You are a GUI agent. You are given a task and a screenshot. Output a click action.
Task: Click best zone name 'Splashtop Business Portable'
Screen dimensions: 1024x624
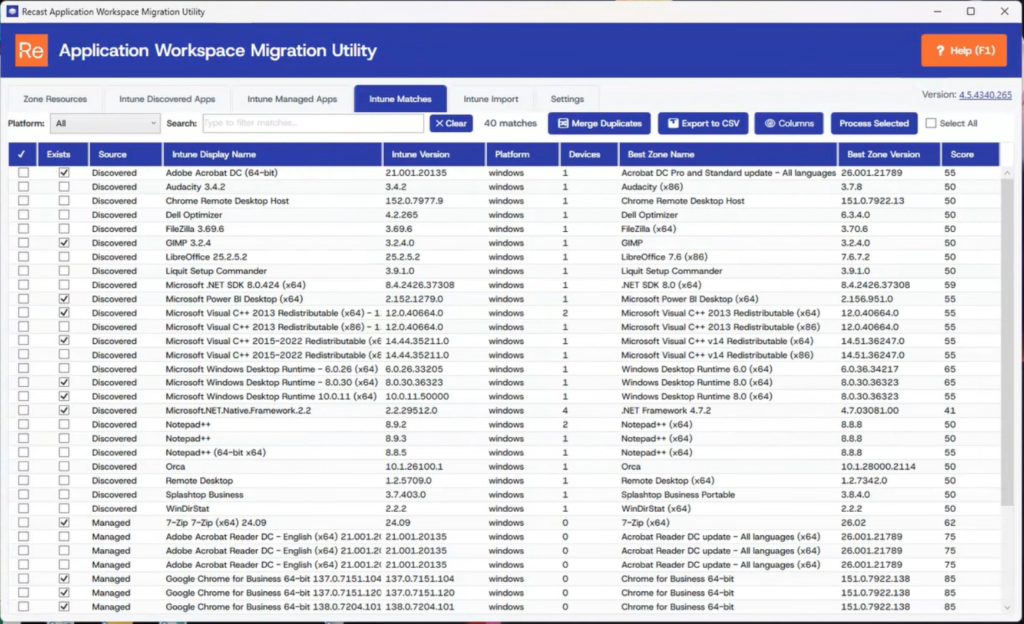click(x=678, y=495)
